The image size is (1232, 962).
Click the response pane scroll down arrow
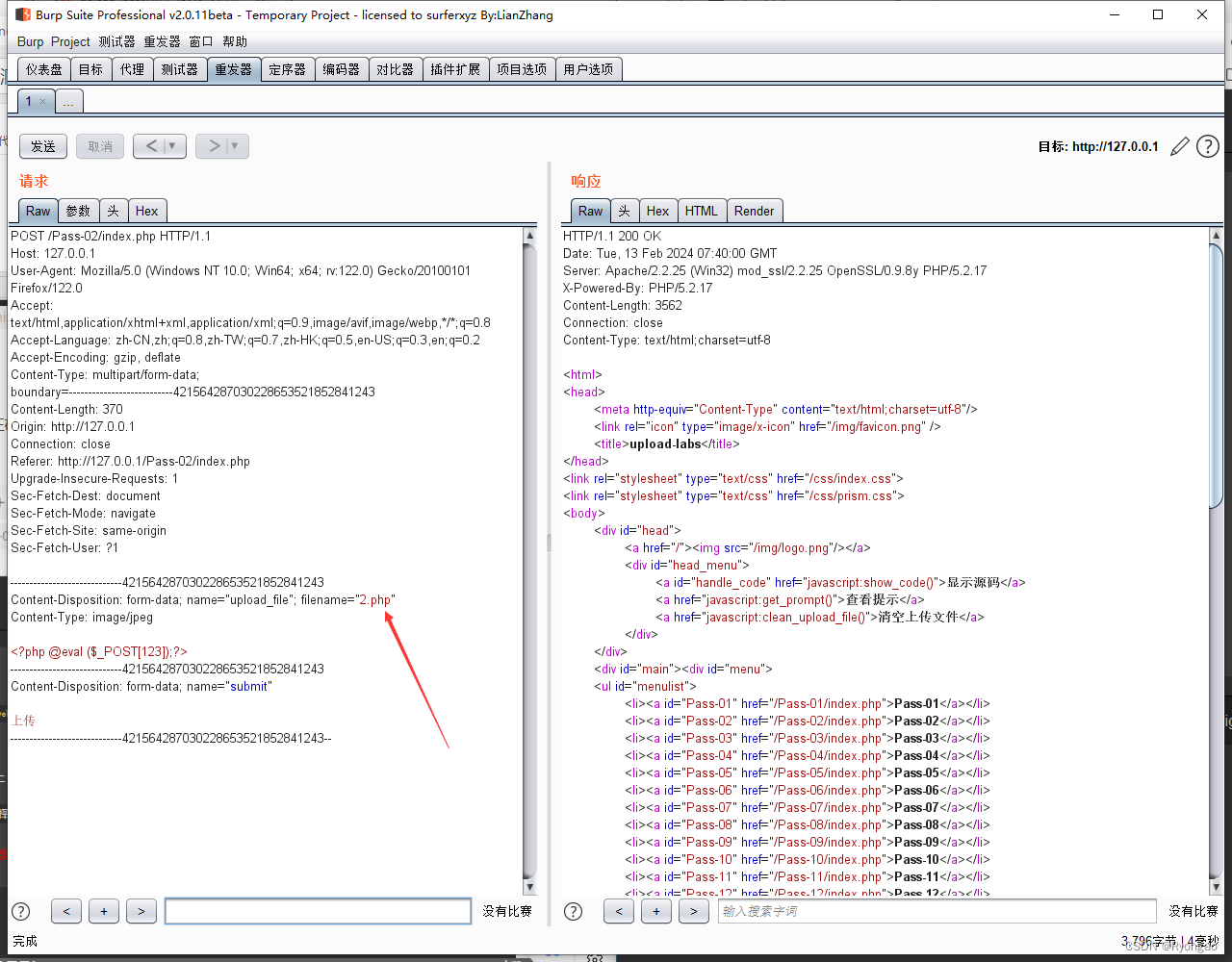pos(1217,887)
